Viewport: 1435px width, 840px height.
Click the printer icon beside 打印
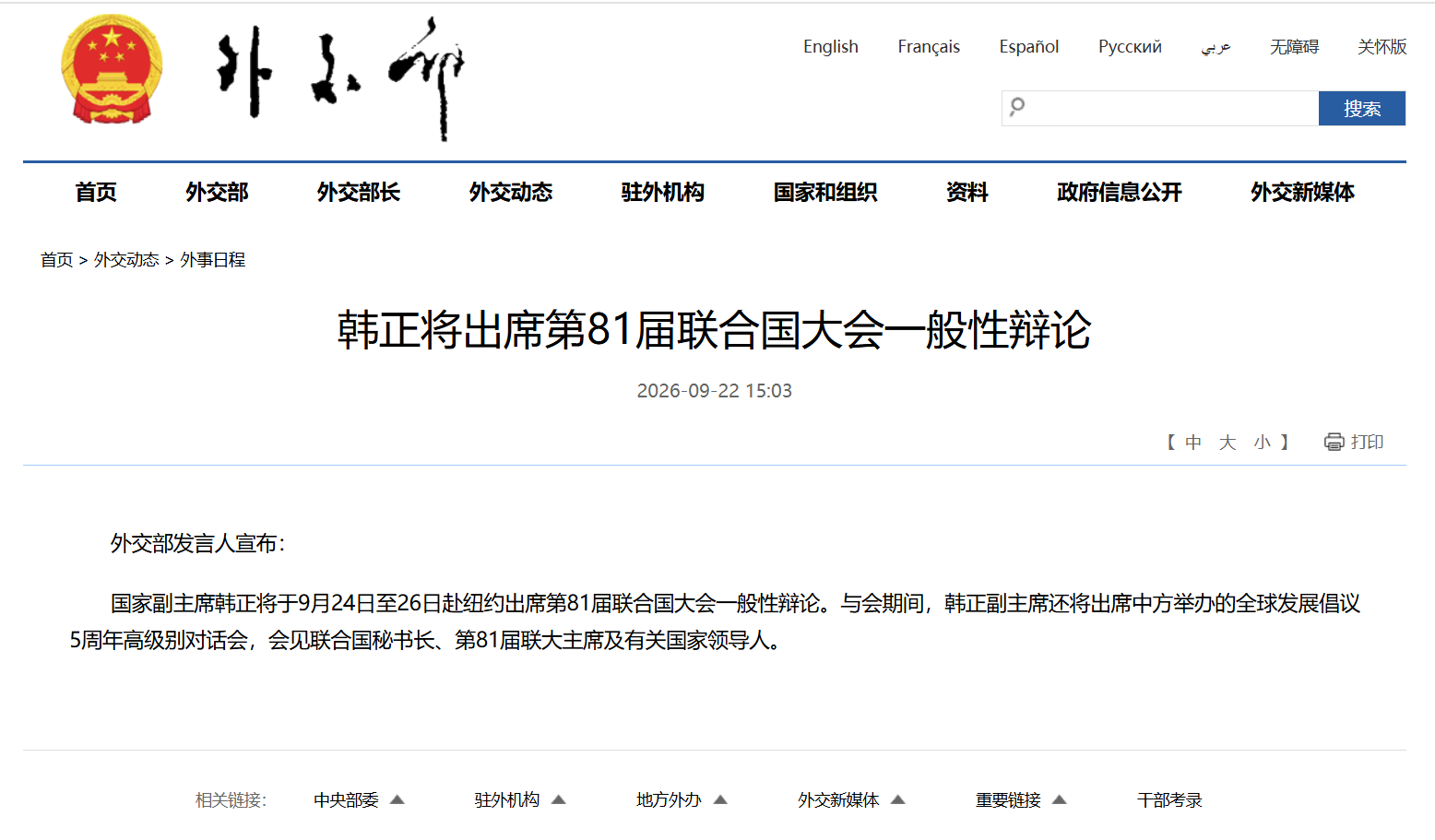click(x=1334, y=442)
